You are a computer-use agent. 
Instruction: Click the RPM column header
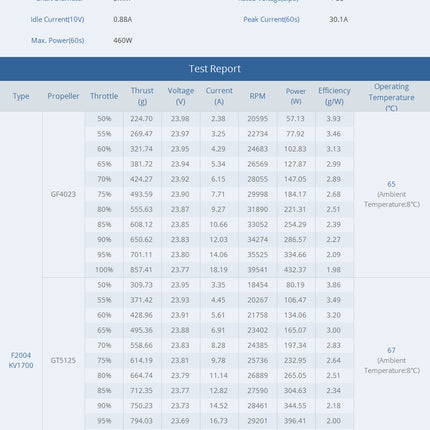click(x=258, y=96)
